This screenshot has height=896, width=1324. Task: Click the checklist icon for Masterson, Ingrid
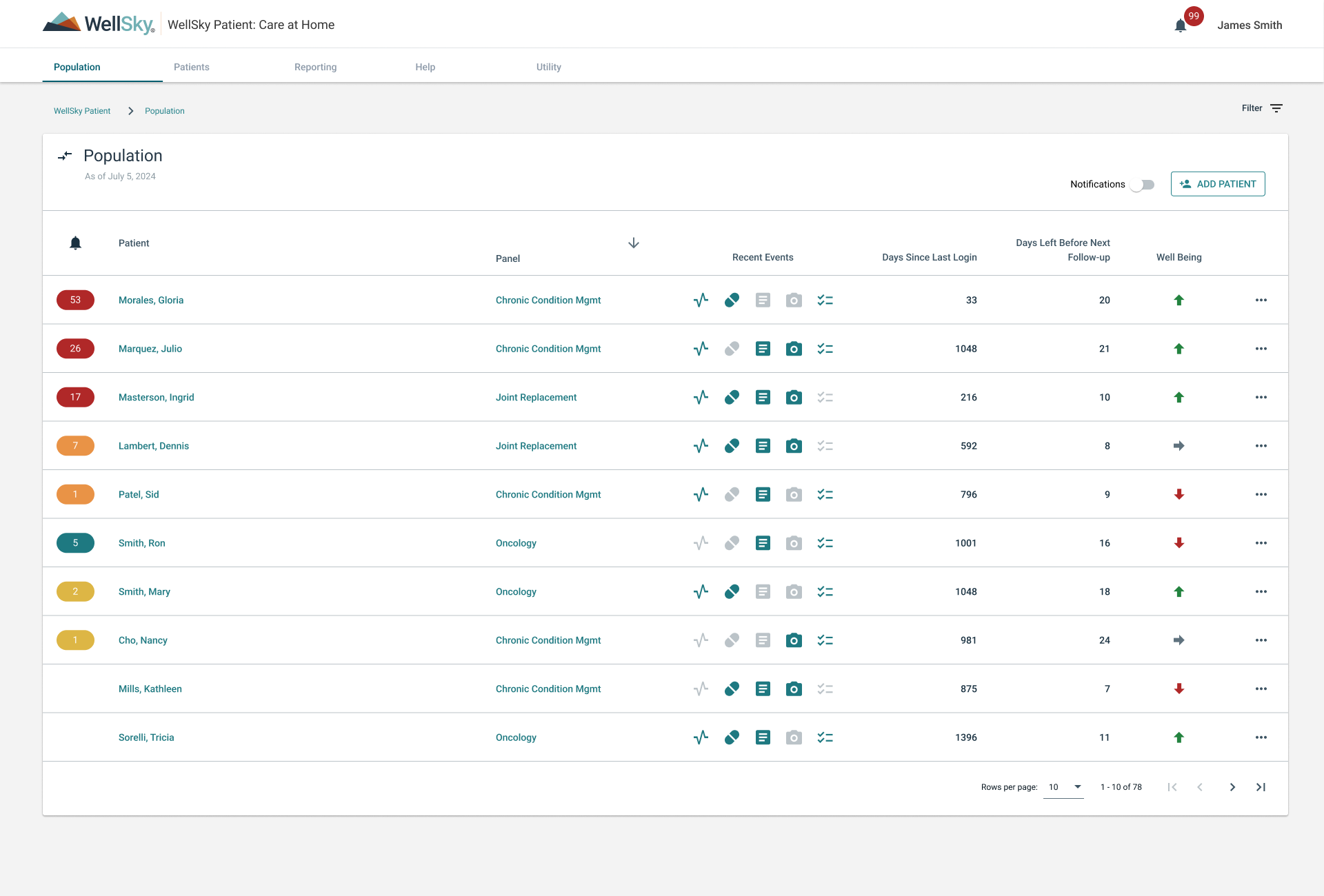(825, 397)
